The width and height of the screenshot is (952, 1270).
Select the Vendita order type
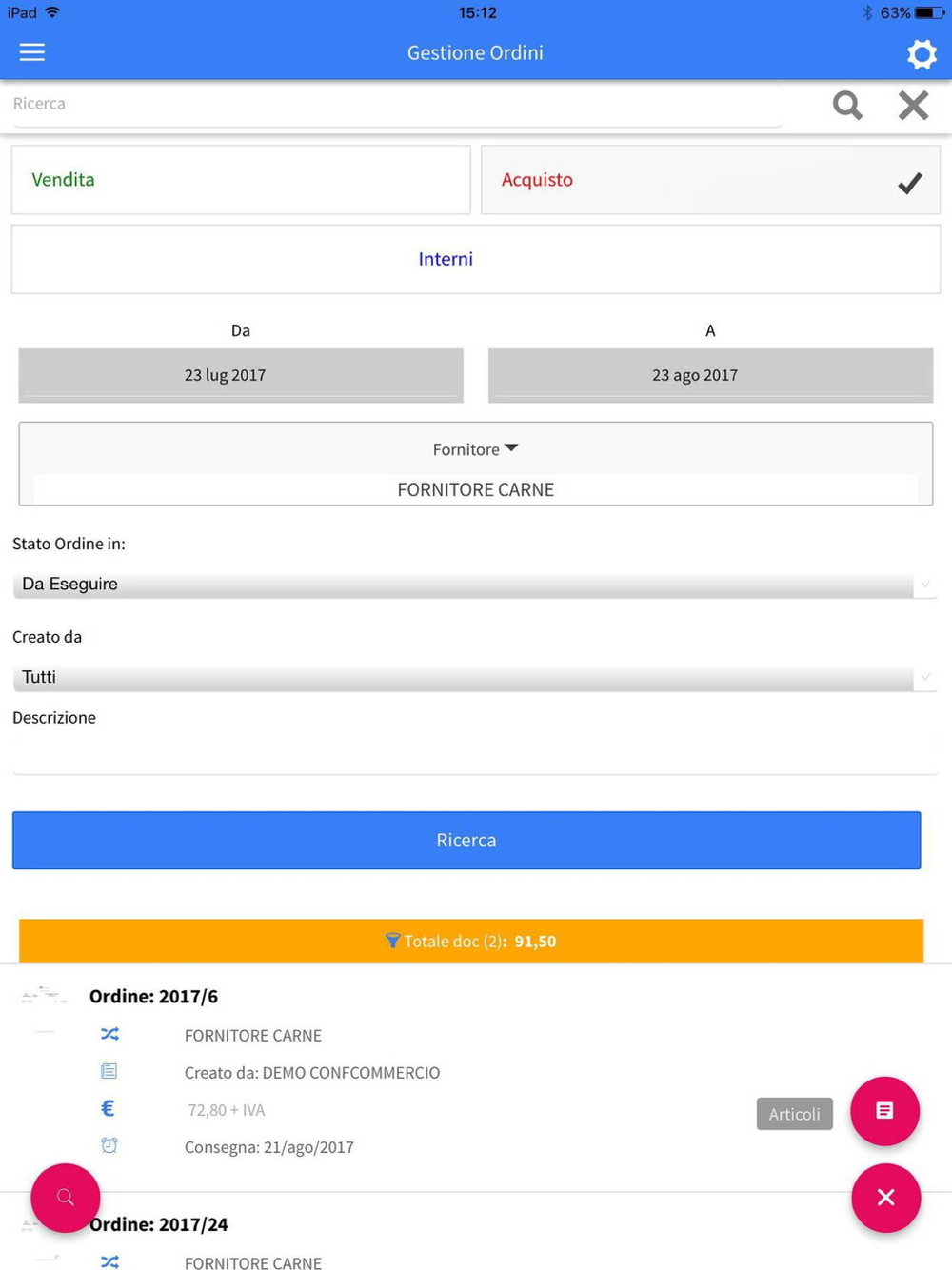coord(241,180)
